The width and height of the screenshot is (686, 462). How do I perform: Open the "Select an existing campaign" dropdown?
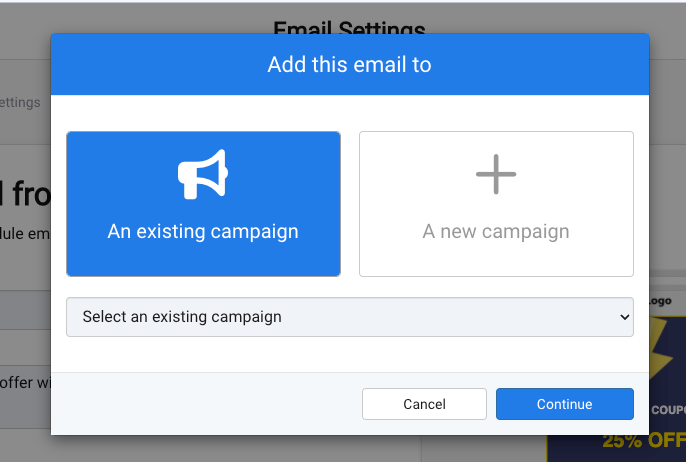coord(349,317)
